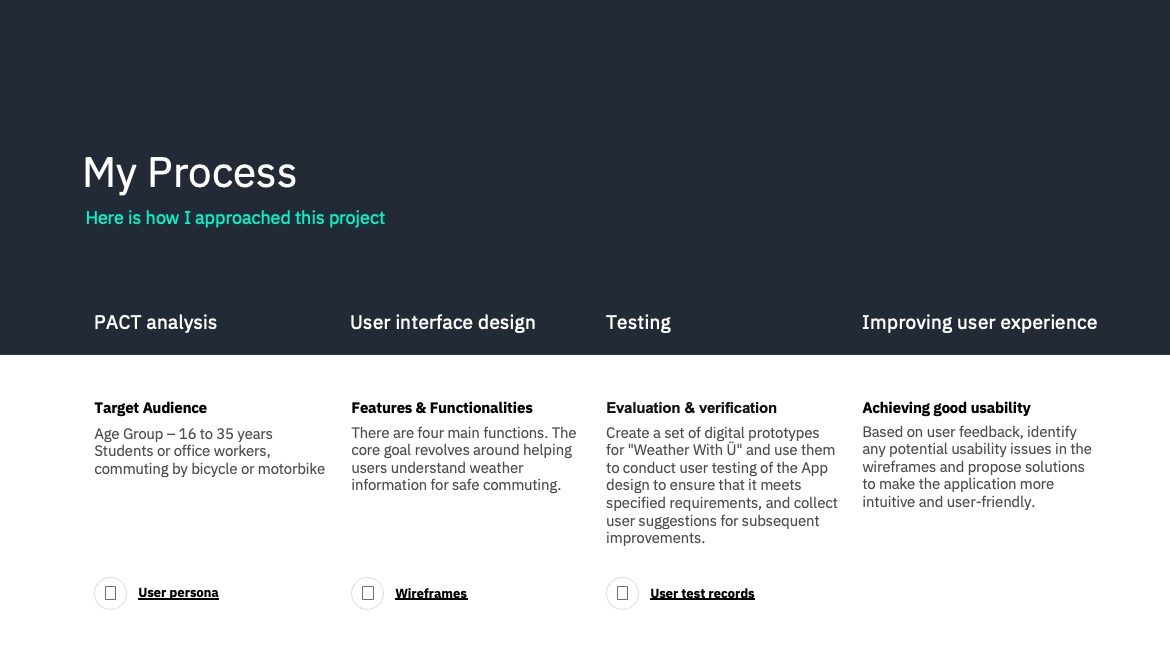The image size is (1170, 658).
Task: Select the User interface design heading
Action: tap(442, 322)
